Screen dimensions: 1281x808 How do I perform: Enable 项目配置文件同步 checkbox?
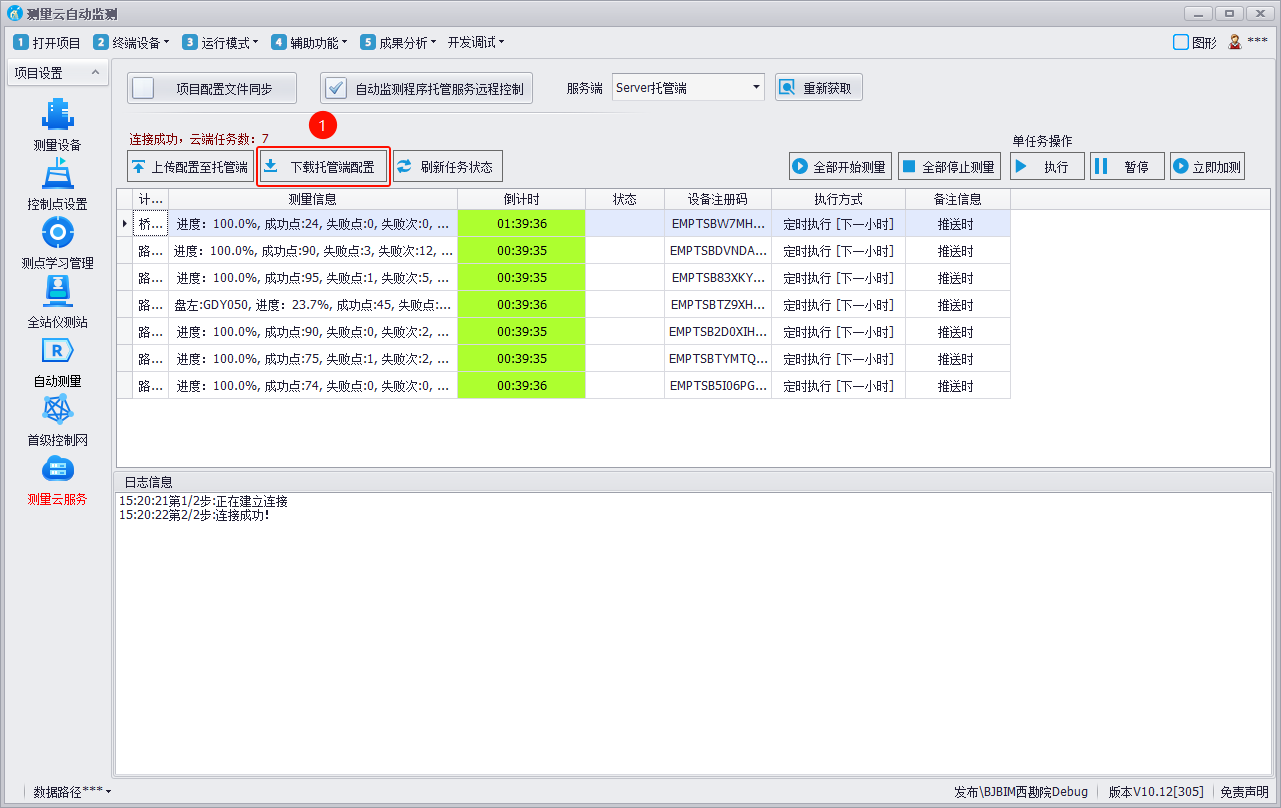144,88
